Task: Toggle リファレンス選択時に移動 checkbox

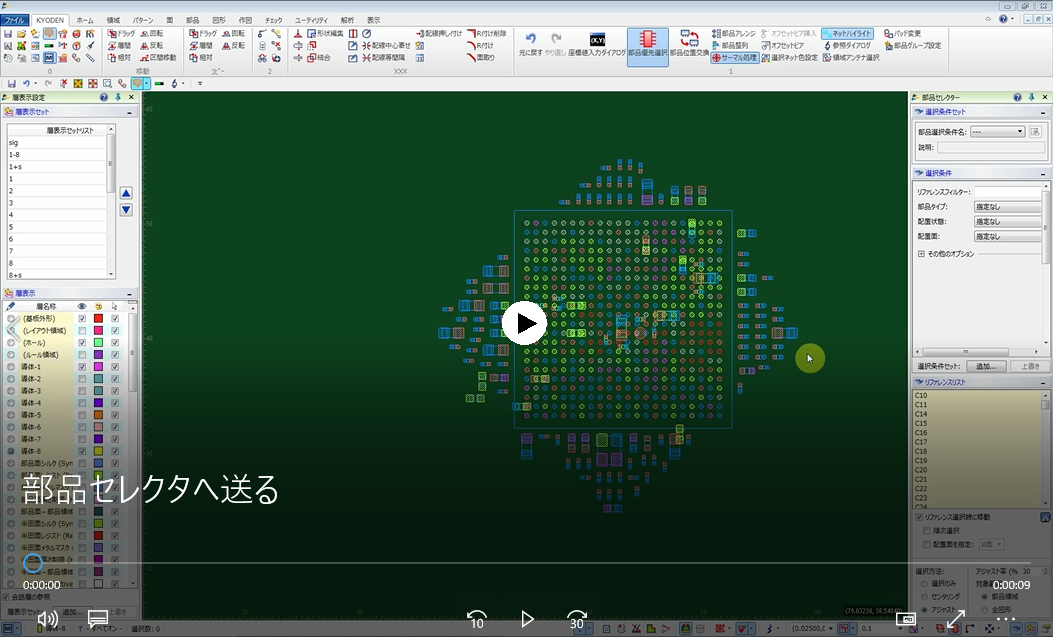Action: [x=919, y=518]
